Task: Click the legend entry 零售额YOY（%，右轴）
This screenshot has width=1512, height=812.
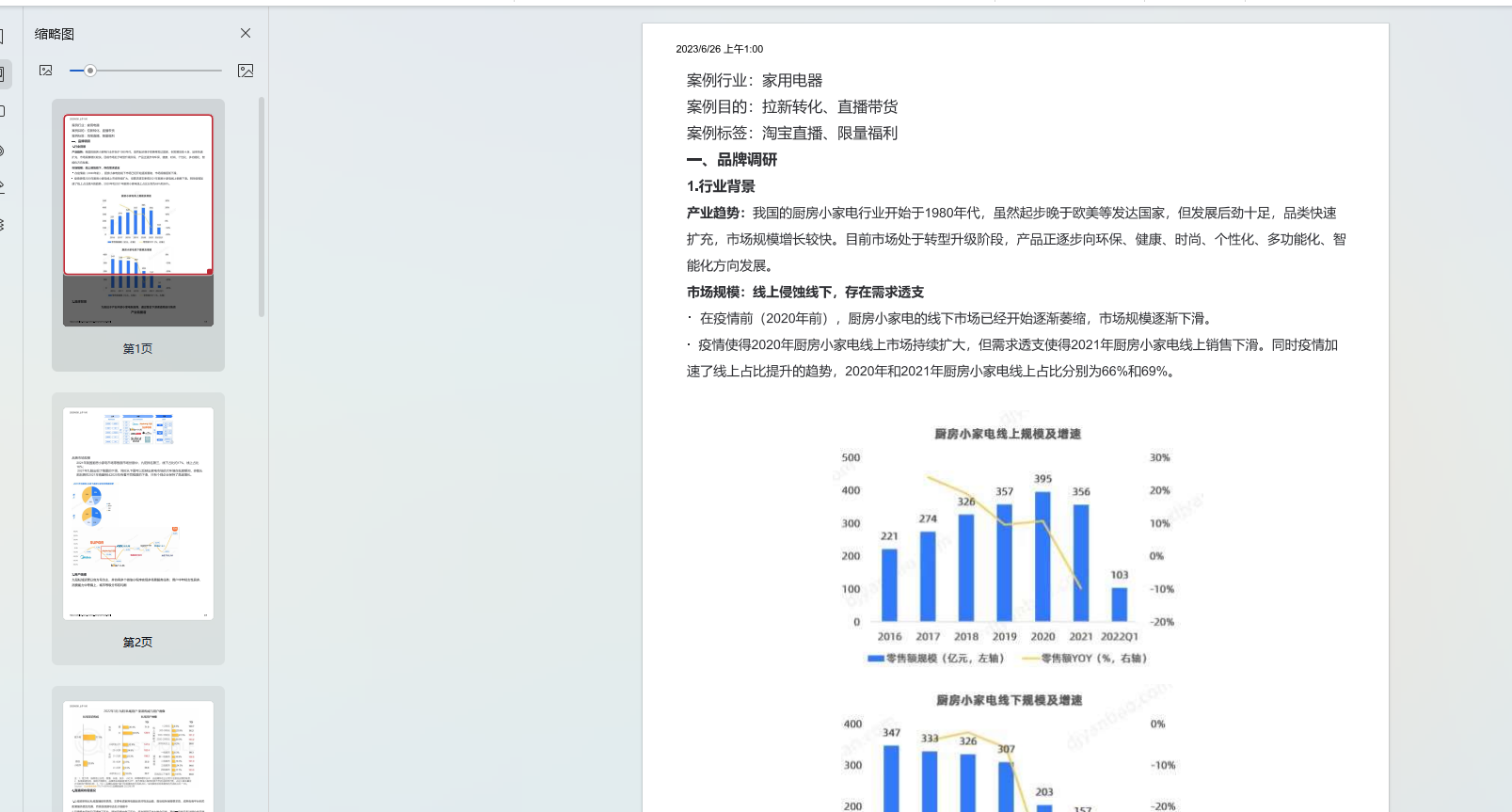Action: (x=1085, y=659)
